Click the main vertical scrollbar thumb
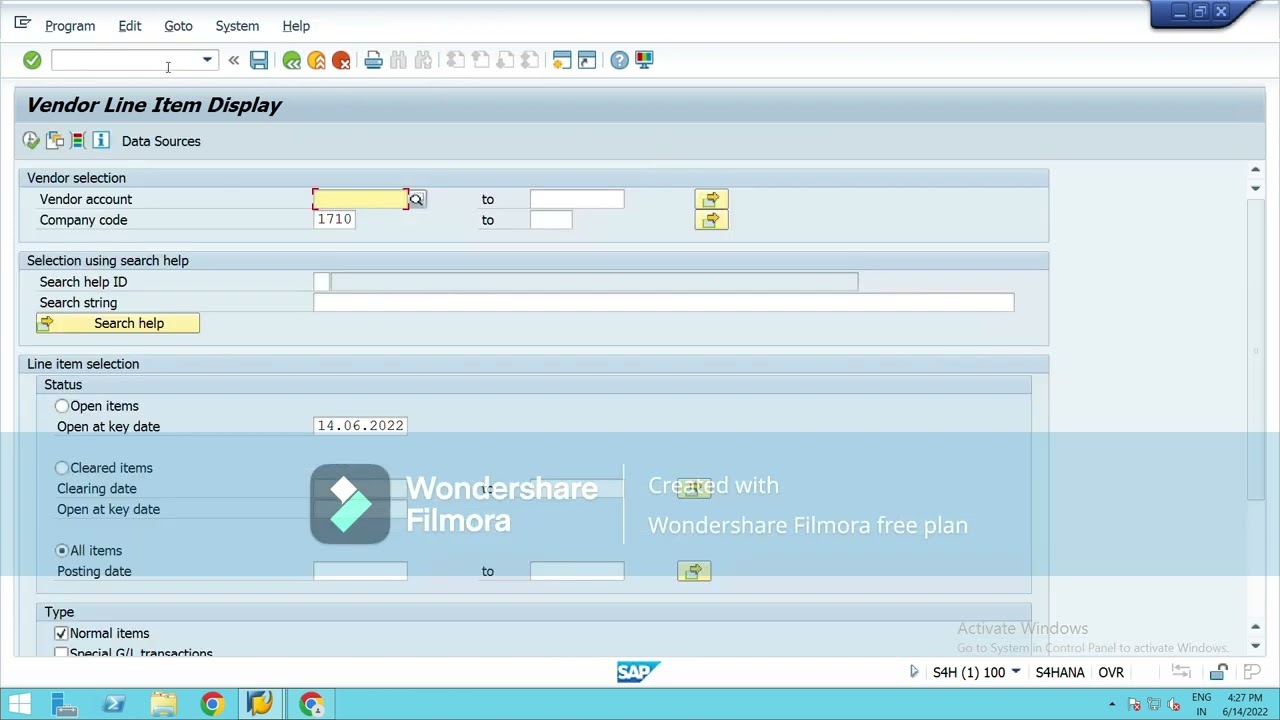1280x720 pixels. tap(1256, 348)
